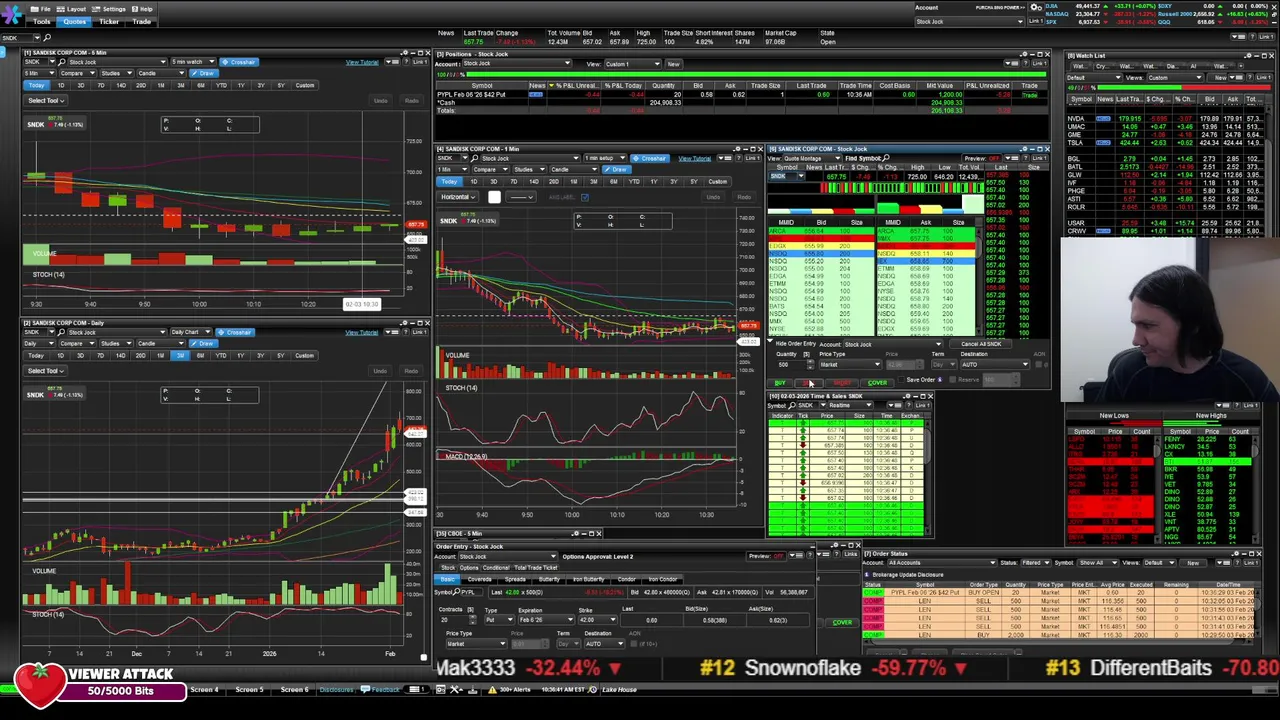Switch to the Trade tab

(142, 21)
